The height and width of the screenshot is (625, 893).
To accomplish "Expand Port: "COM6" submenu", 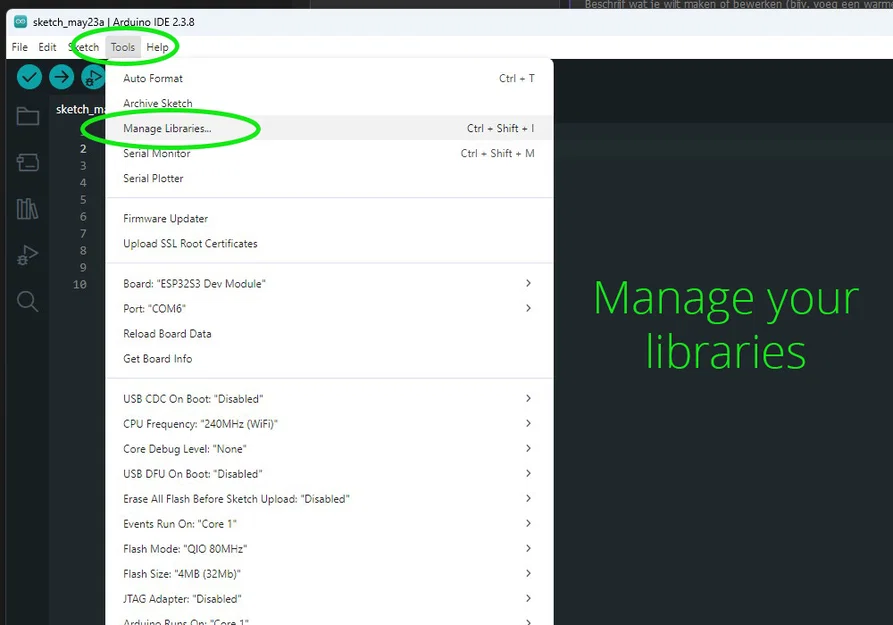I will point(329,309).
